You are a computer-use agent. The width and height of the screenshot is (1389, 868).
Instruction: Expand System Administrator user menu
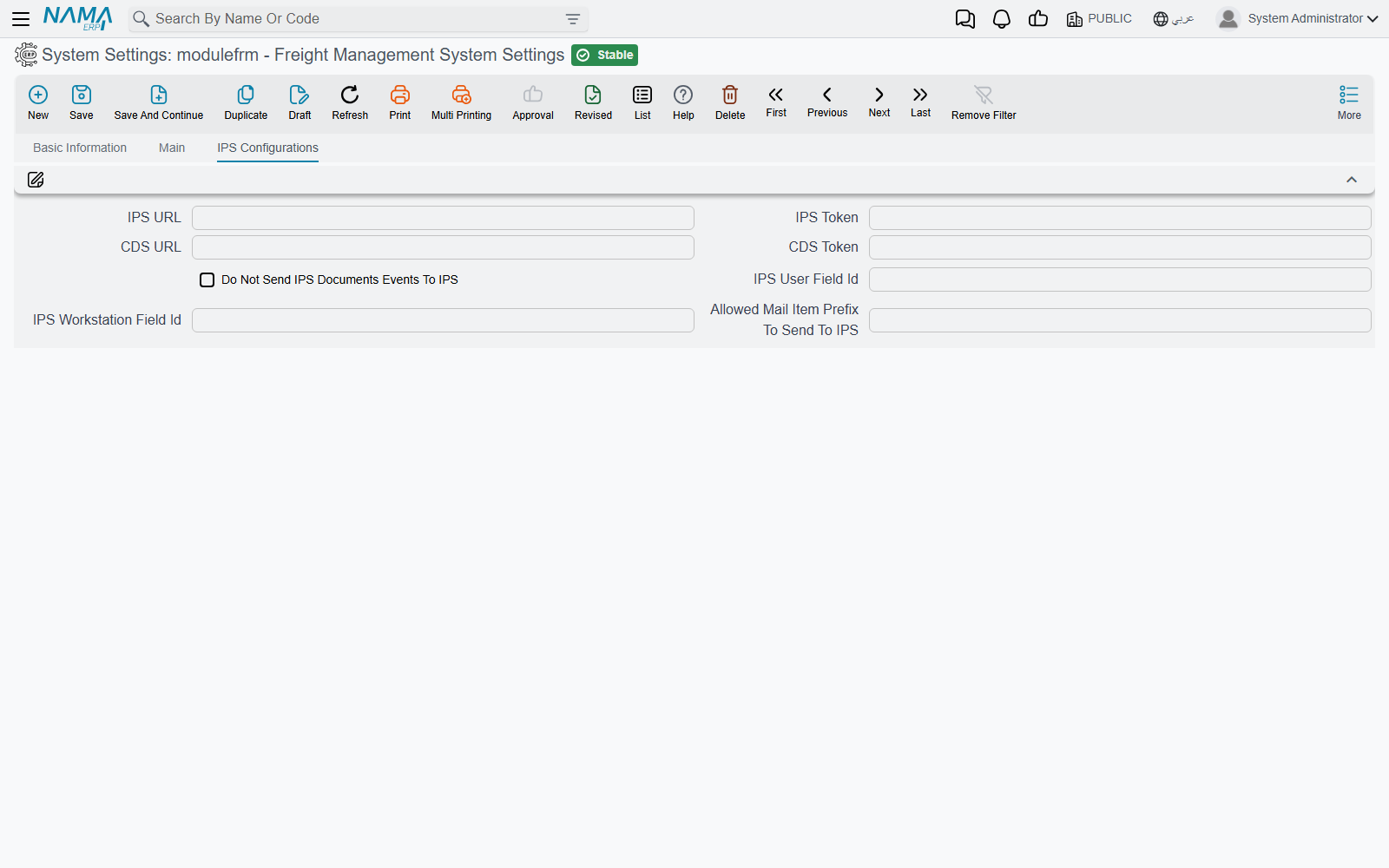[x=1298, y=18]
